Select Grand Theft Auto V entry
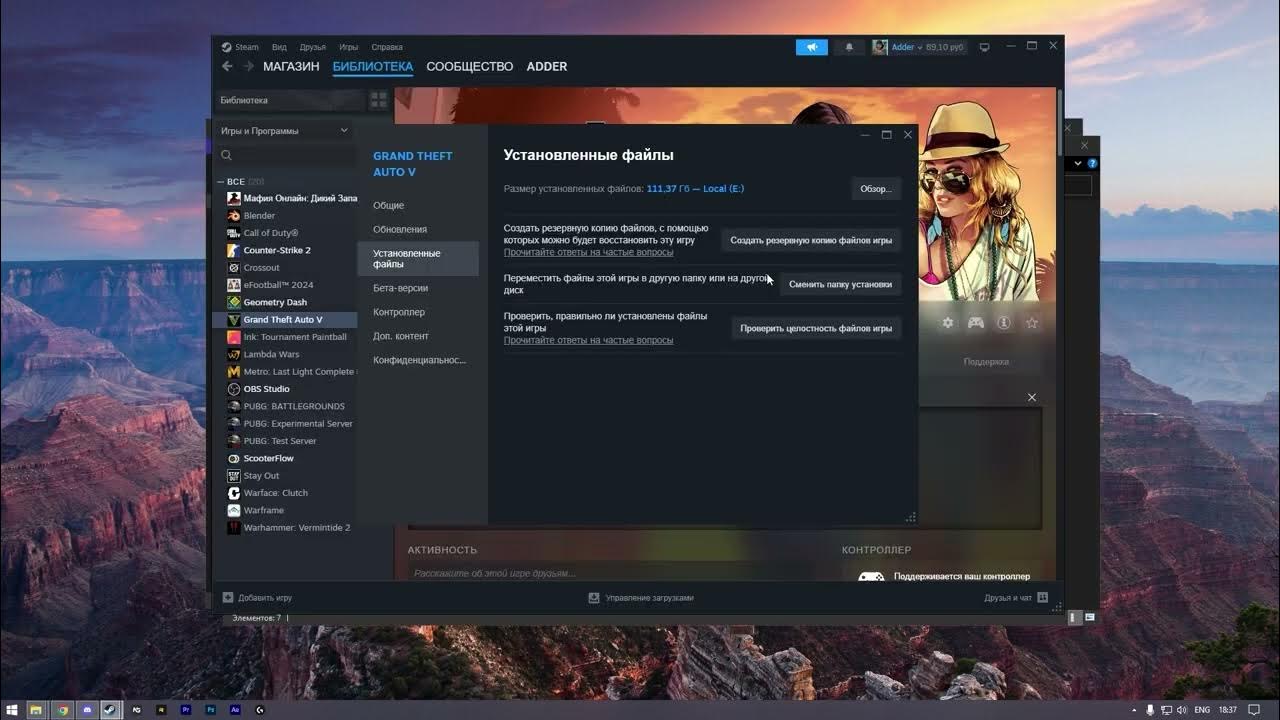The height and width of the screenshot is (720, 1280). [x=285, y=319]
